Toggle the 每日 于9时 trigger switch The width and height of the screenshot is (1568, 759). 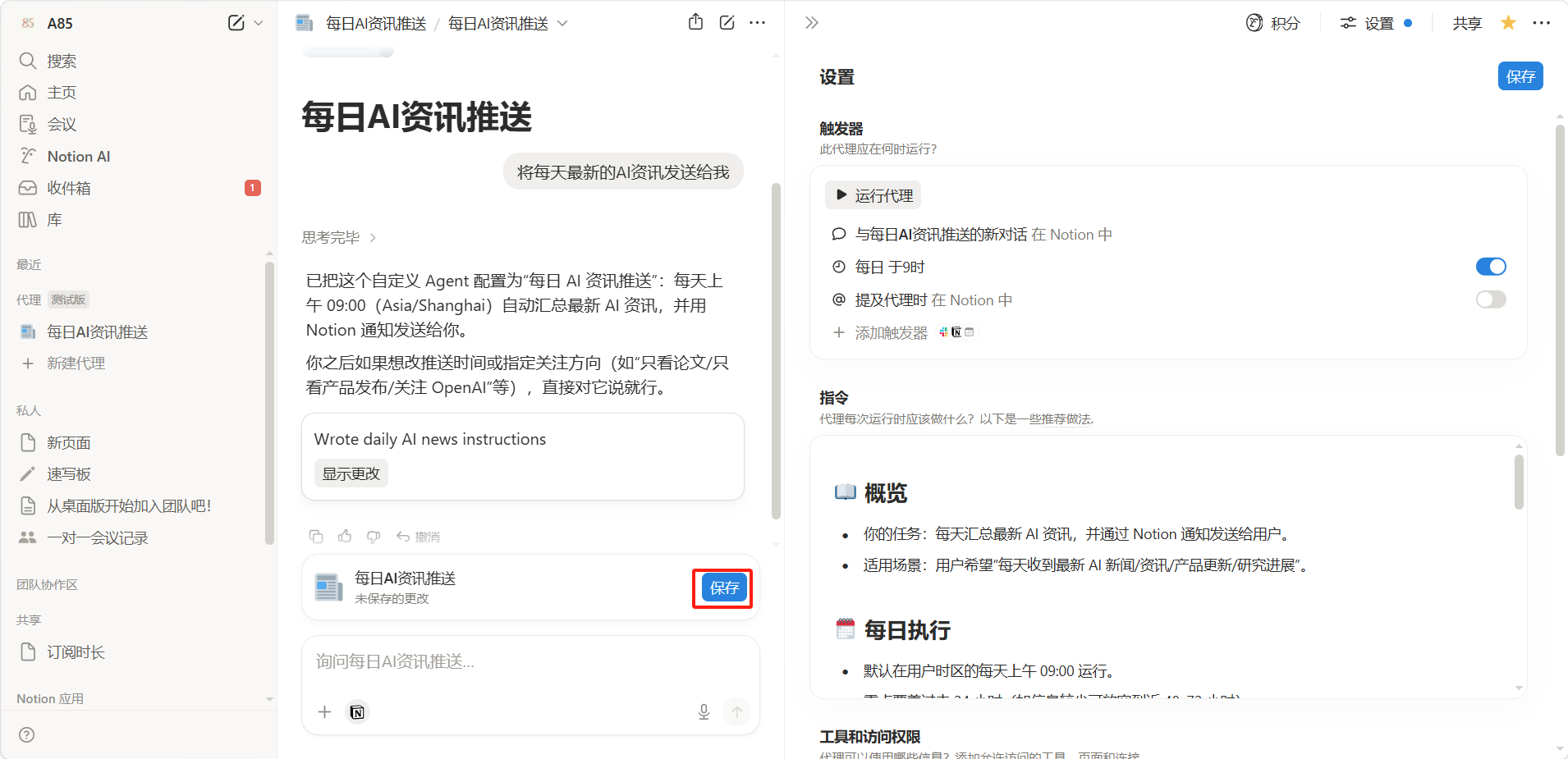point(1491,267)
